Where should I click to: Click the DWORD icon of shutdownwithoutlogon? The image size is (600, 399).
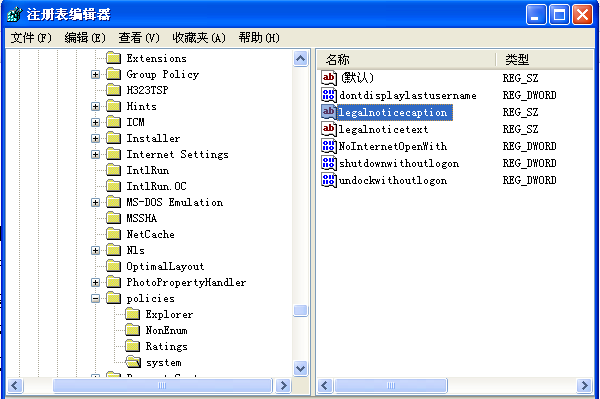[x=329, y=163]
